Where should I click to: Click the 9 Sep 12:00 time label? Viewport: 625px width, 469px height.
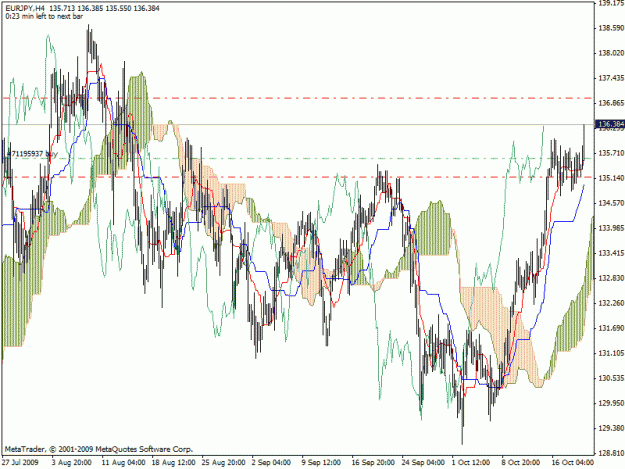(x=321, y=463)
